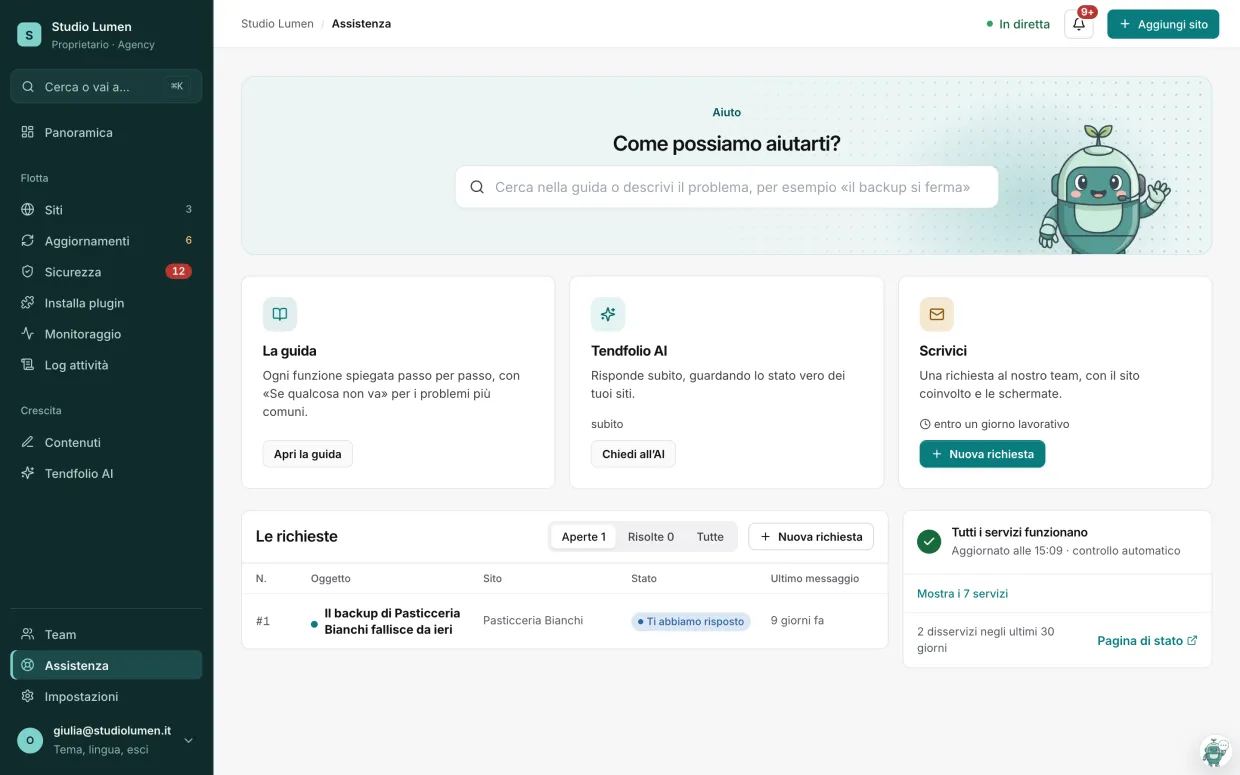Click the Team people icon
The width and height of the screenshot is (1240, 775).
(28, 634)
